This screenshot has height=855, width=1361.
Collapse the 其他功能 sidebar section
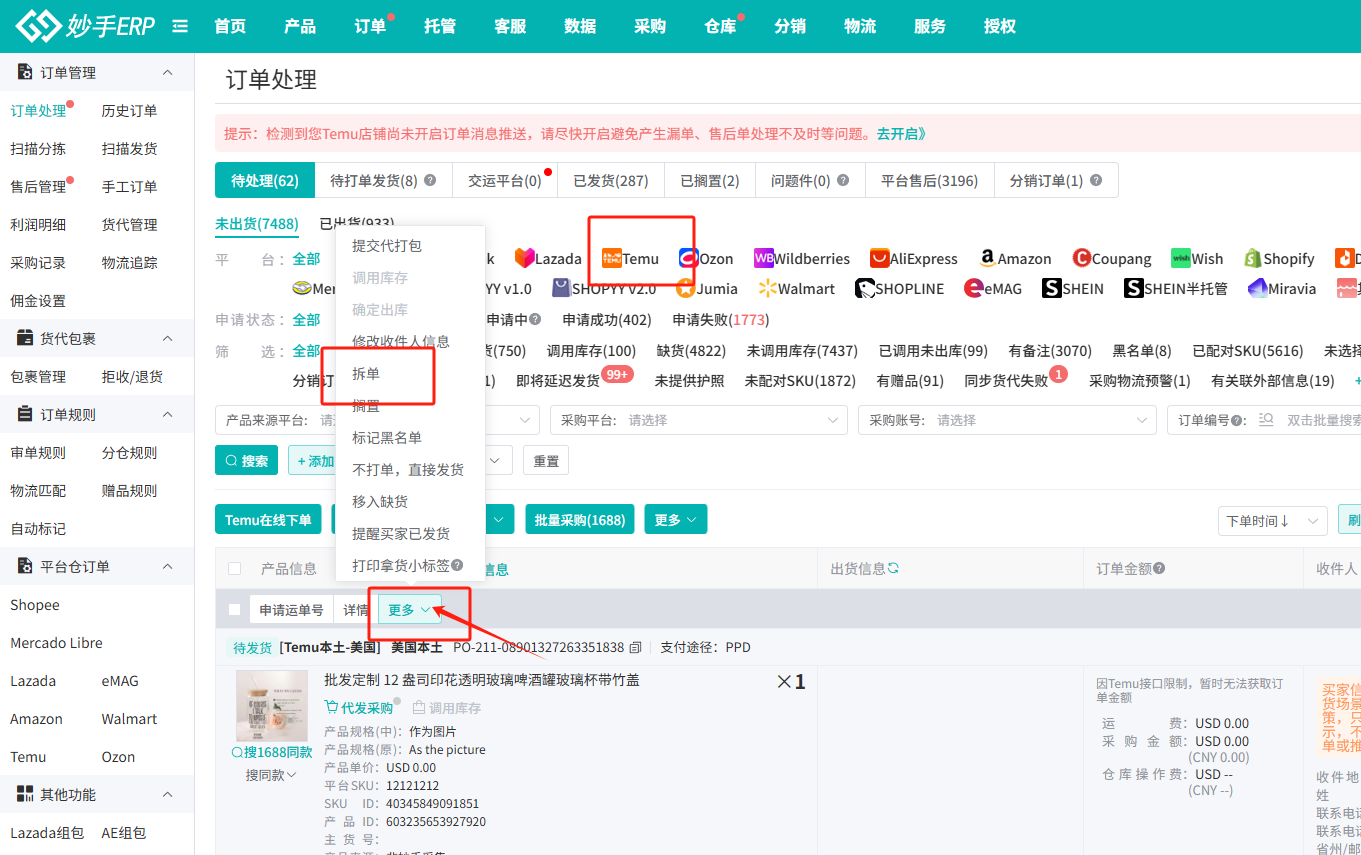tap(167, 795)
